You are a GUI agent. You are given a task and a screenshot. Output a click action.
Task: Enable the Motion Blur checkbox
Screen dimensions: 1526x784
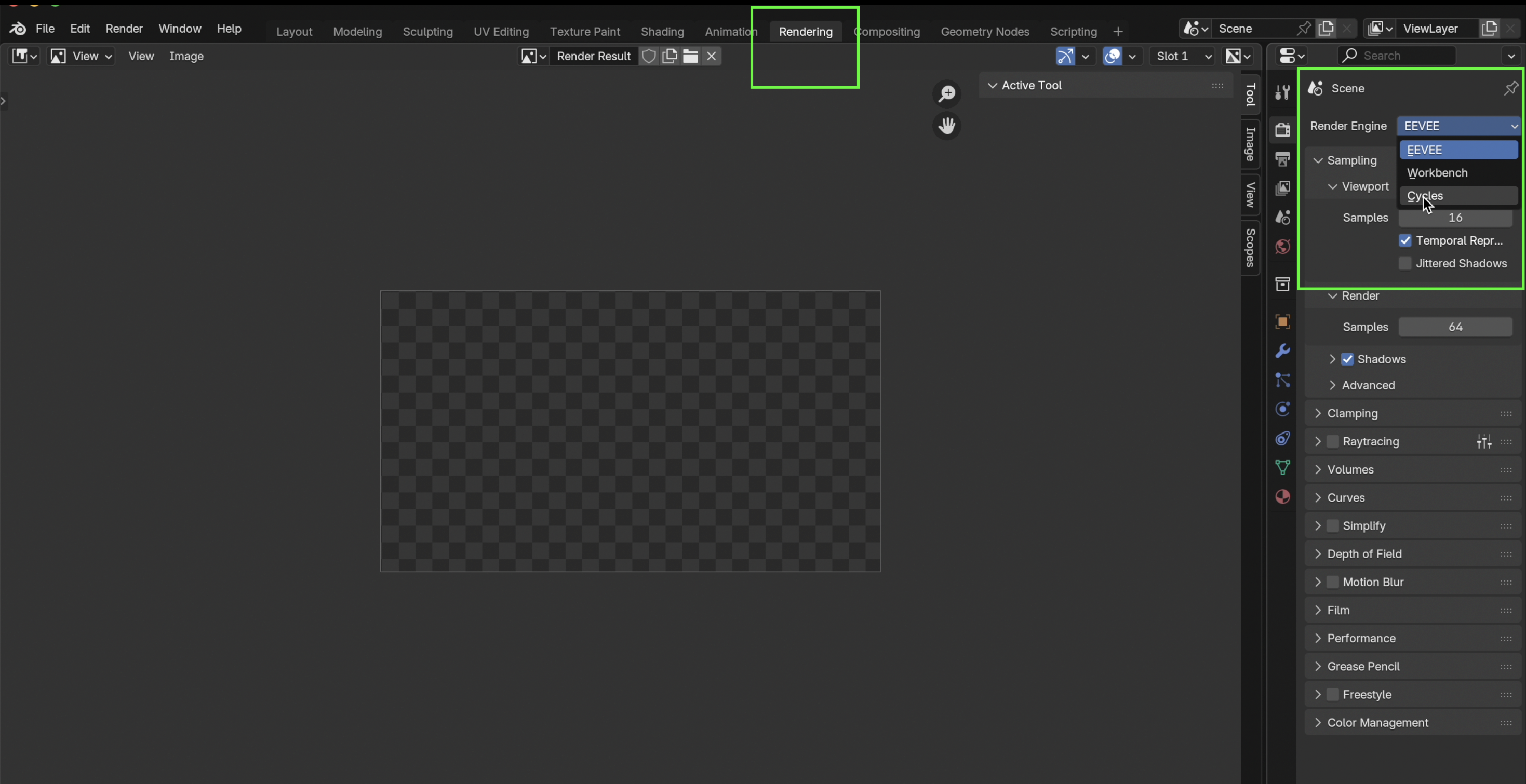(x=1333, y=582)
